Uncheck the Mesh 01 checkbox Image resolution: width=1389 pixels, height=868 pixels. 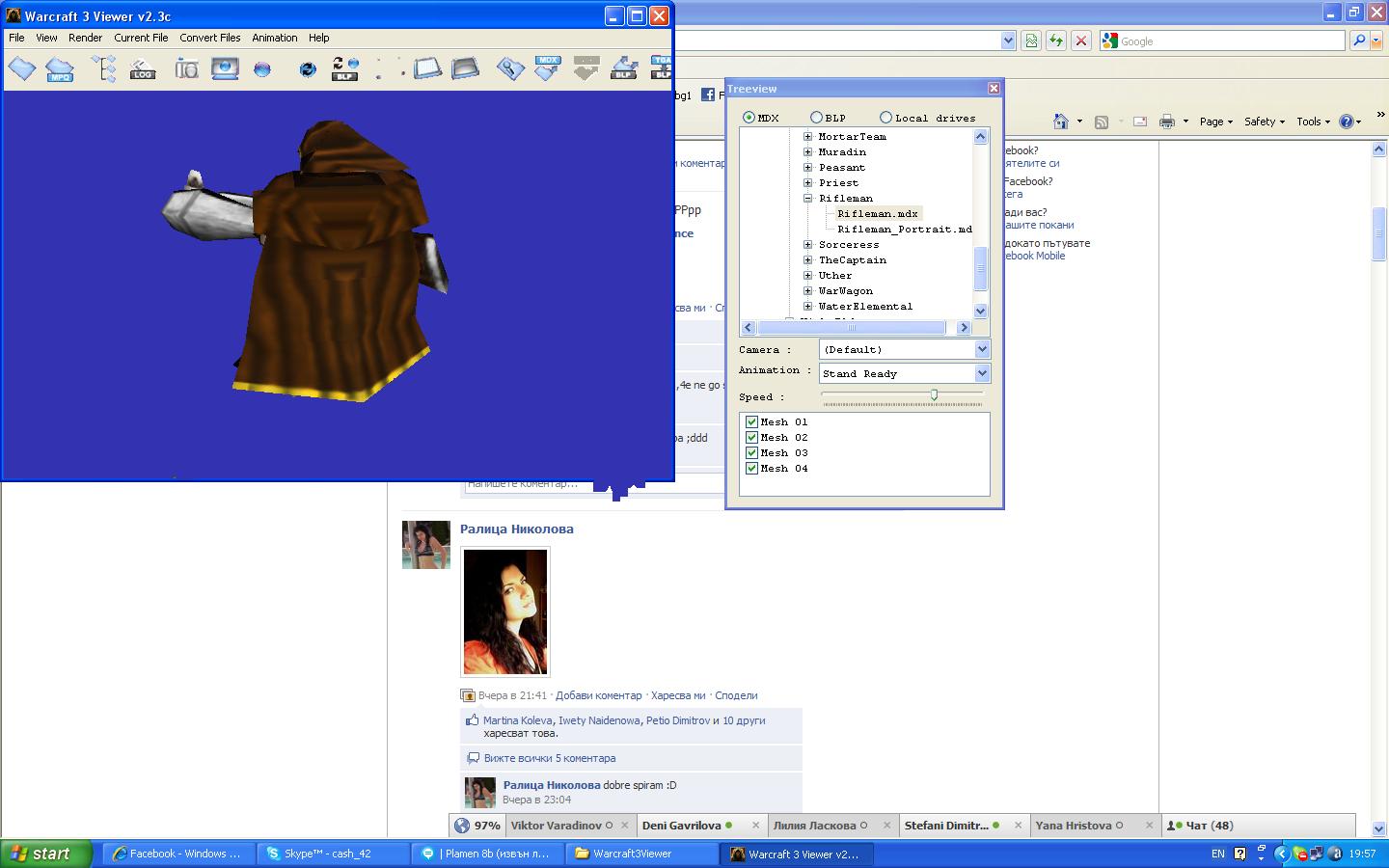point(752,421)
